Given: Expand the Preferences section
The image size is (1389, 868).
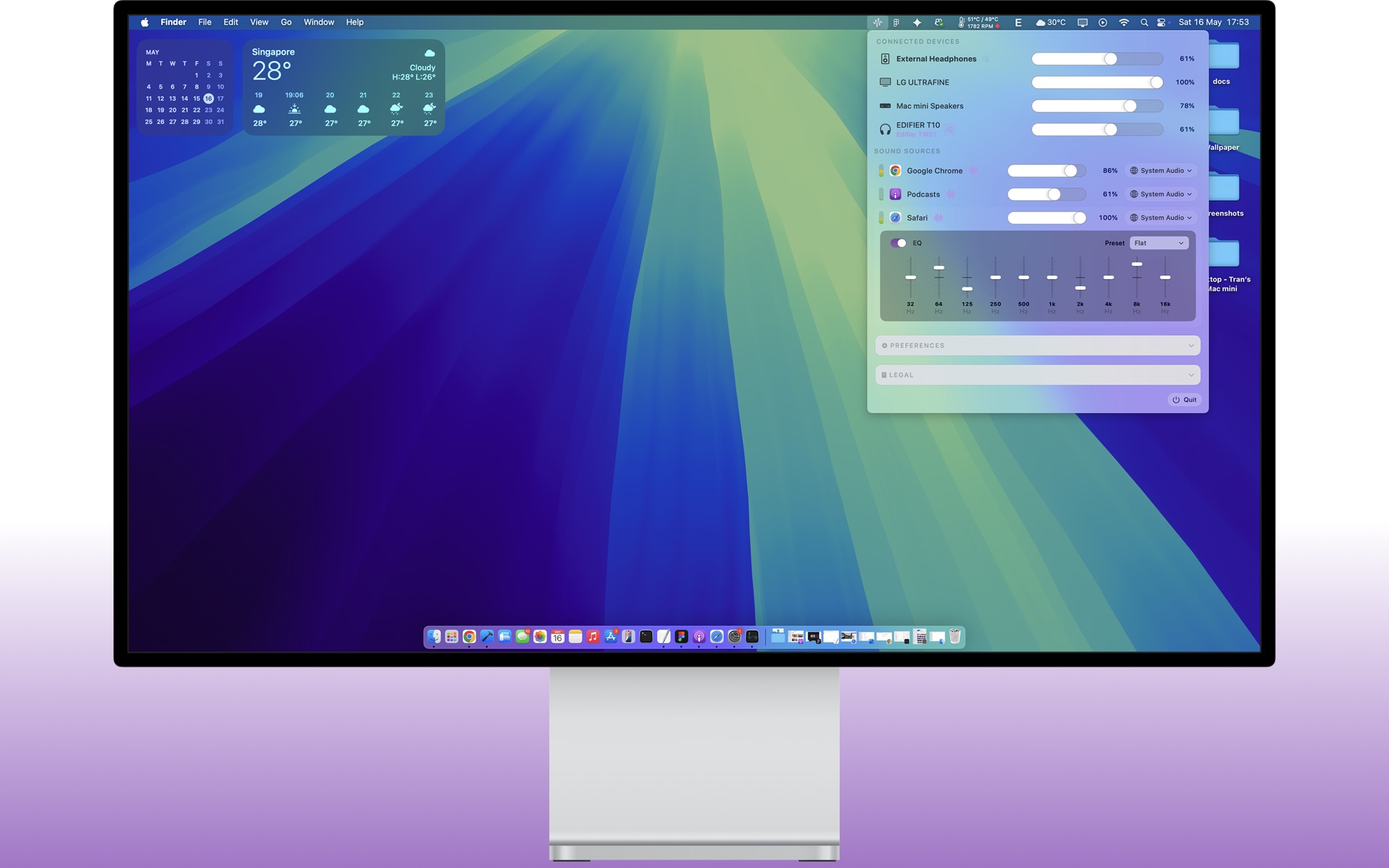Looking at the screenshot, I should pyautogui.click(x=1038, y=346).
